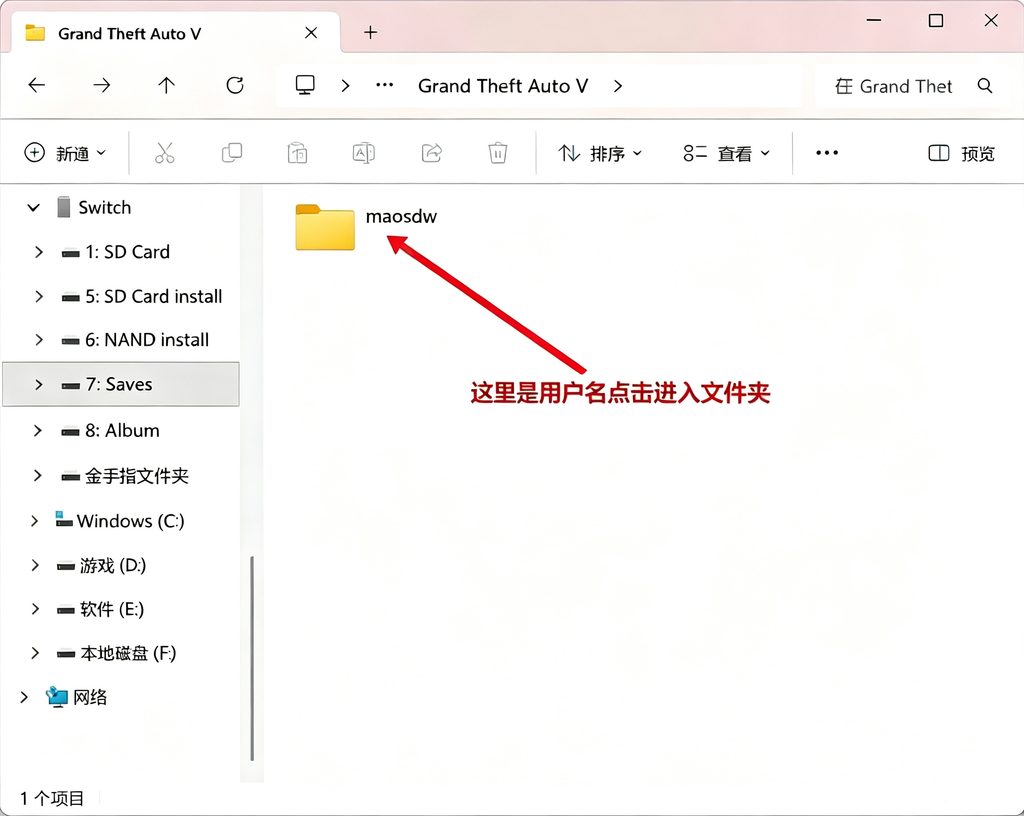The image size is (1024, 816).
Task: Open a new tab with the plus button
Action: [x=370, y=33]
